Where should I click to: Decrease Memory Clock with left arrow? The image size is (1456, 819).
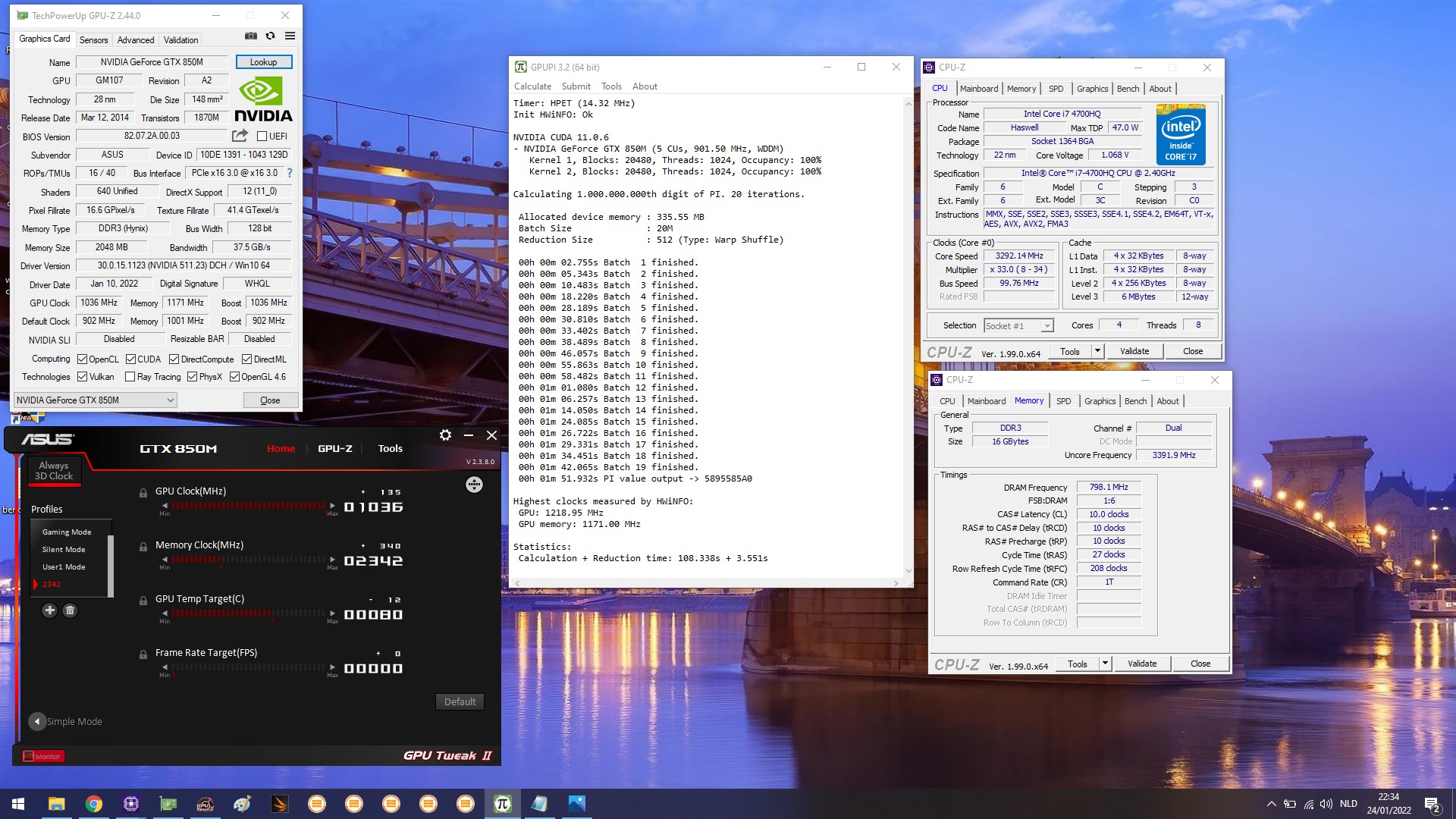(165, 560)
